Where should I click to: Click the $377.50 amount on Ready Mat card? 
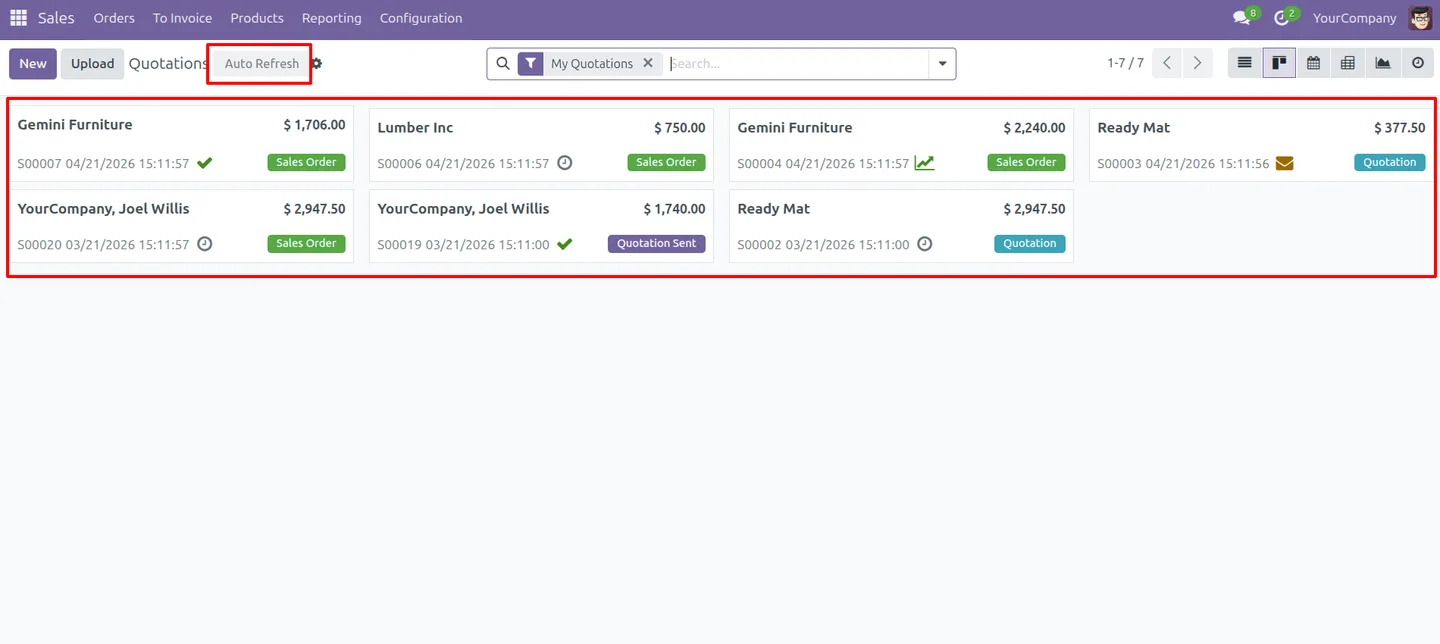[1399, 128]
